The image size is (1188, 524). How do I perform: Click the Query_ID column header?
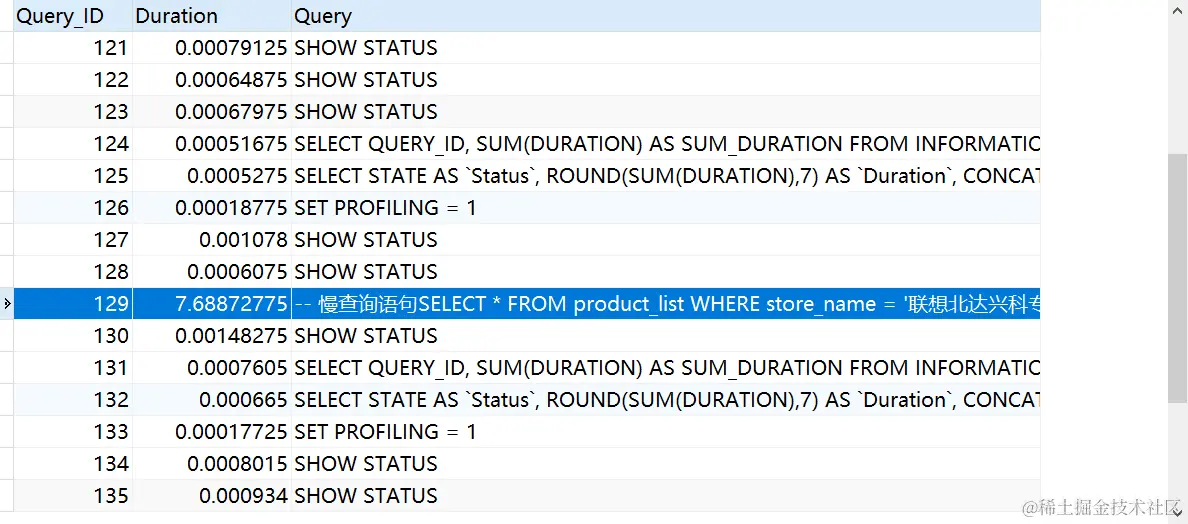[x=73, y=16]
